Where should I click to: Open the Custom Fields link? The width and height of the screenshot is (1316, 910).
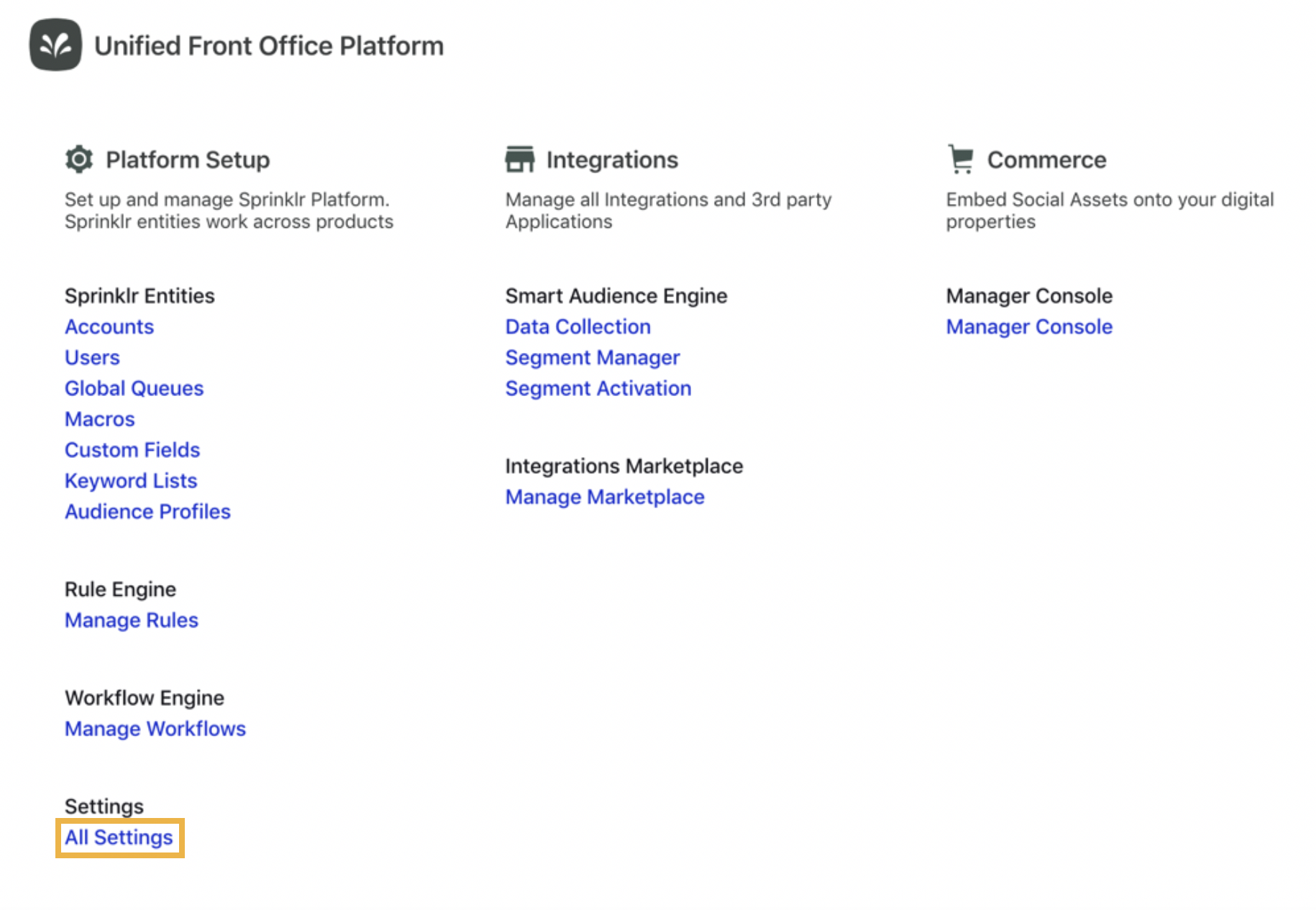tap(132, 450)
